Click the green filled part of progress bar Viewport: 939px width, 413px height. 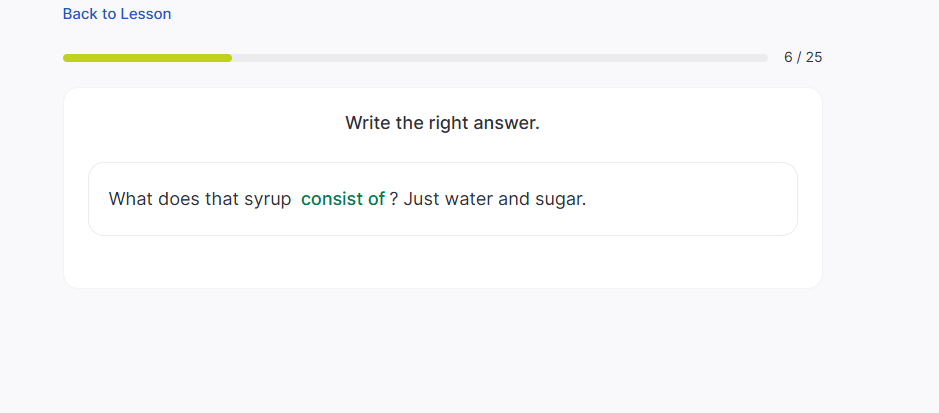pyautogui.click(x=147, y=58)
